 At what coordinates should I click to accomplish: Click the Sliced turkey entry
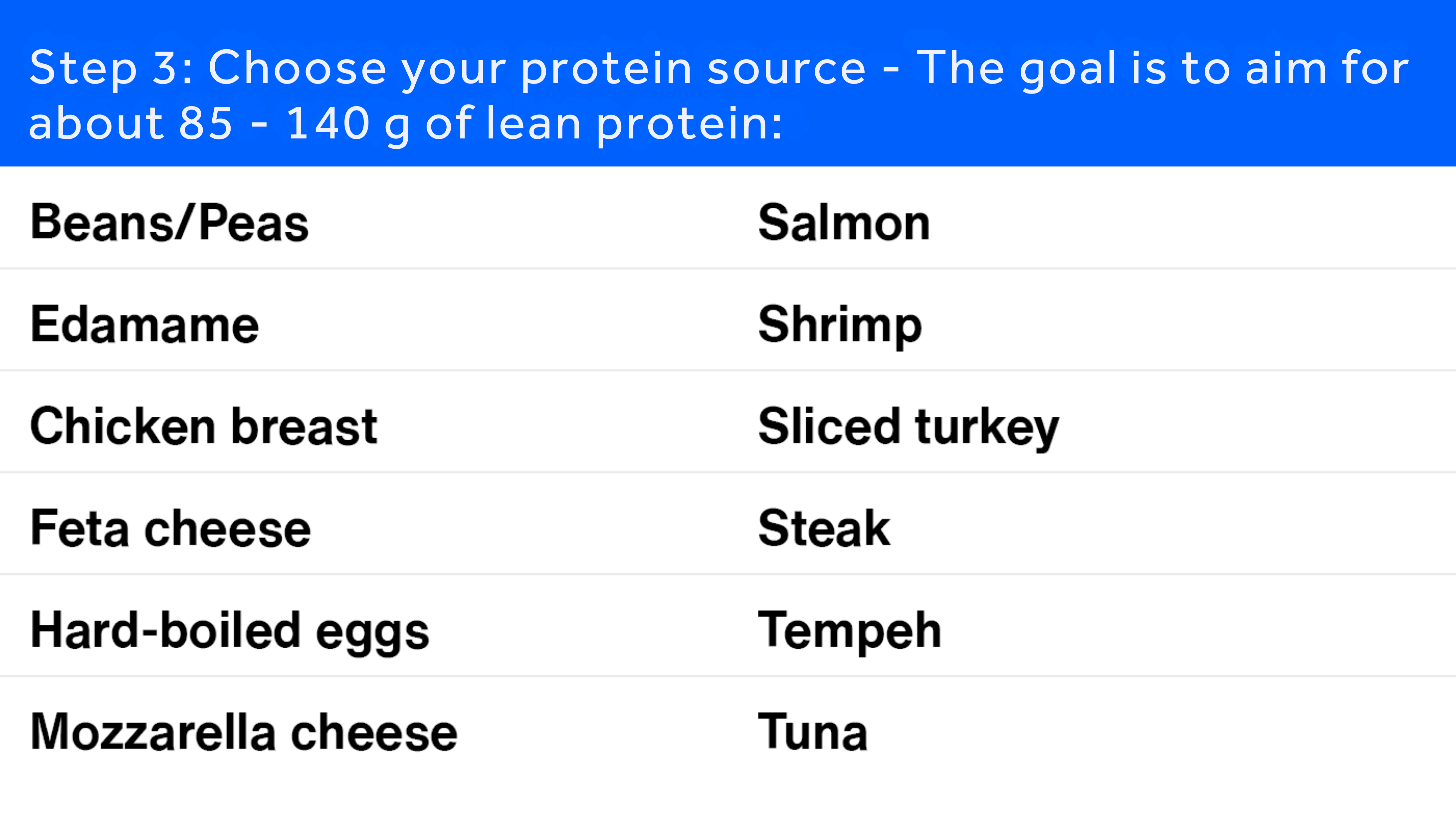[909, 426]
